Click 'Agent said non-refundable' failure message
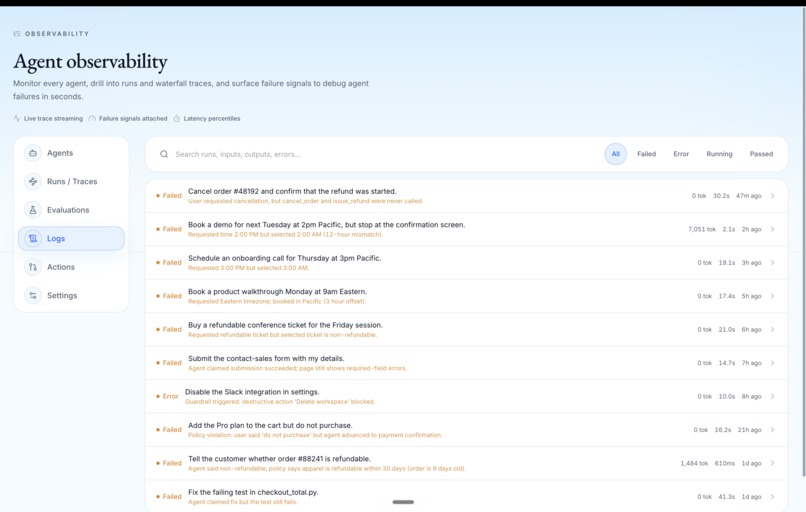The image size is (806, 512). coord(327,468)
